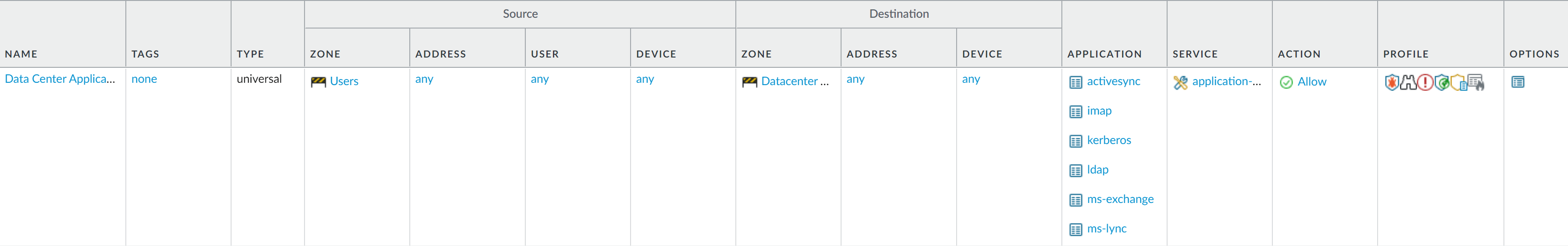This screenshot has height=246, width=1568.
Task: Open the ms-exchange application entry
Action: 1120,199
